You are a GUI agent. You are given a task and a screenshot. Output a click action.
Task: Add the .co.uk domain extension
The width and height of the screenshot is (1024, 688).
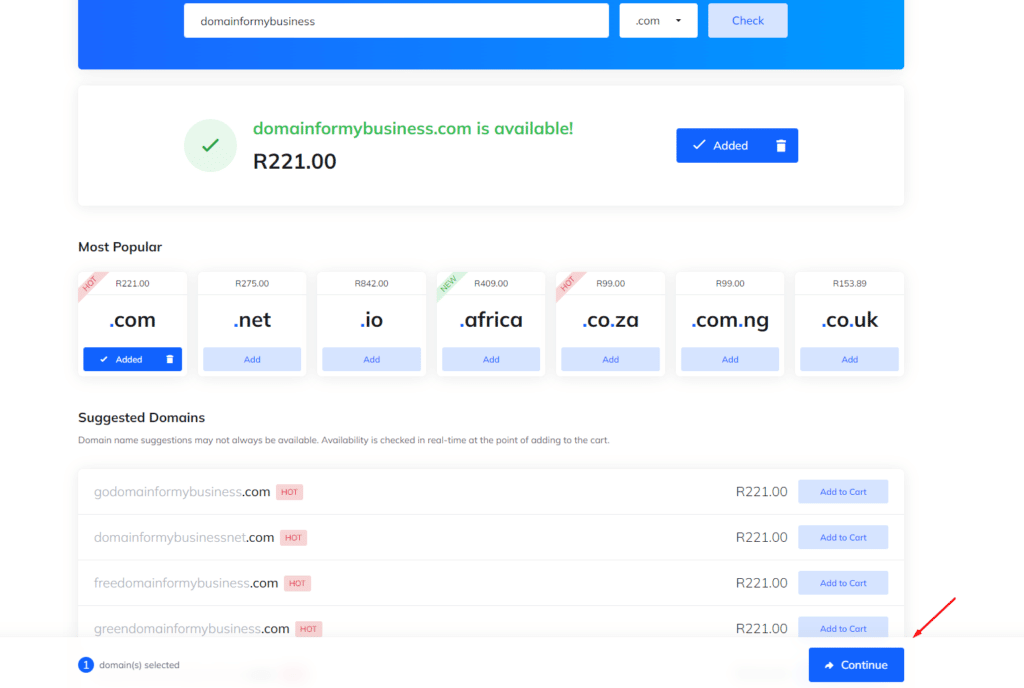(849, 358)
